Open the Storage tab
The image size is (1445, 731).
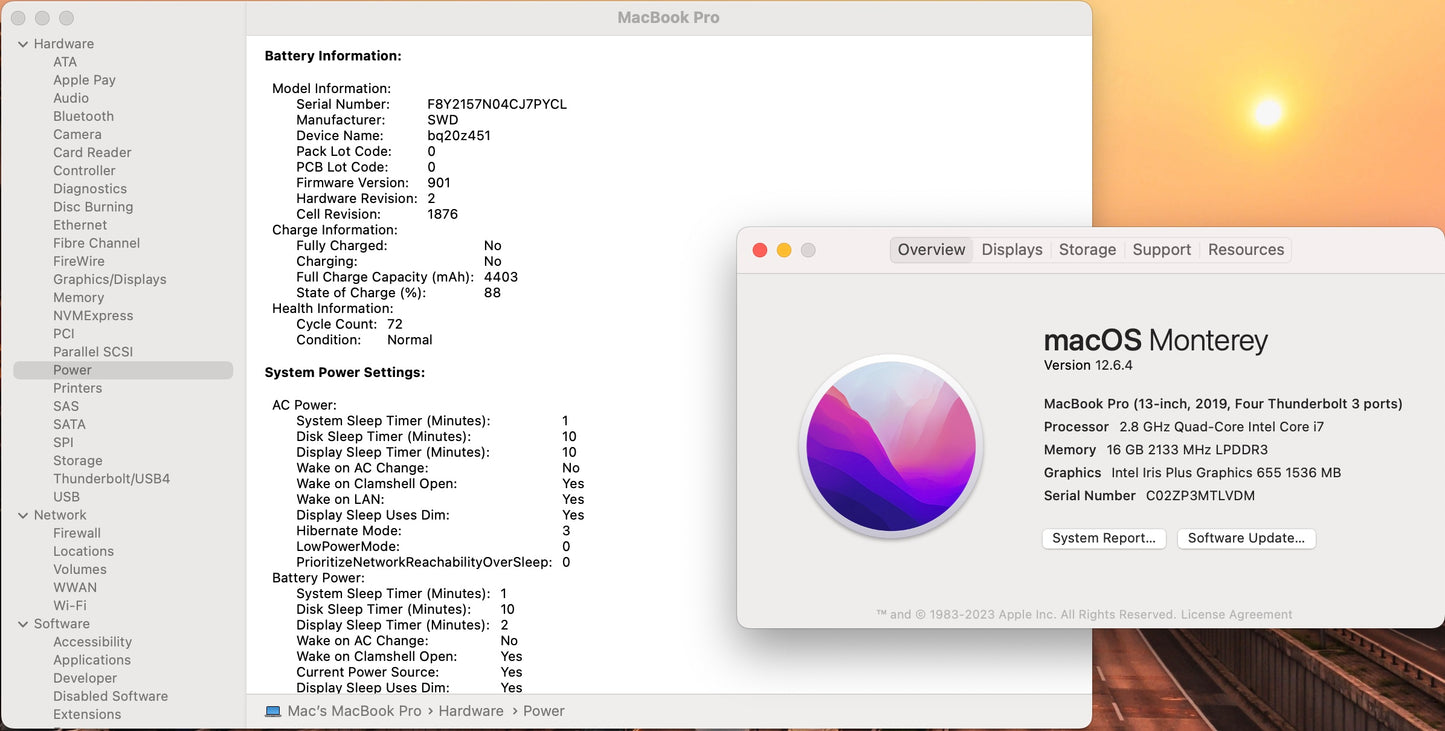1087,250
